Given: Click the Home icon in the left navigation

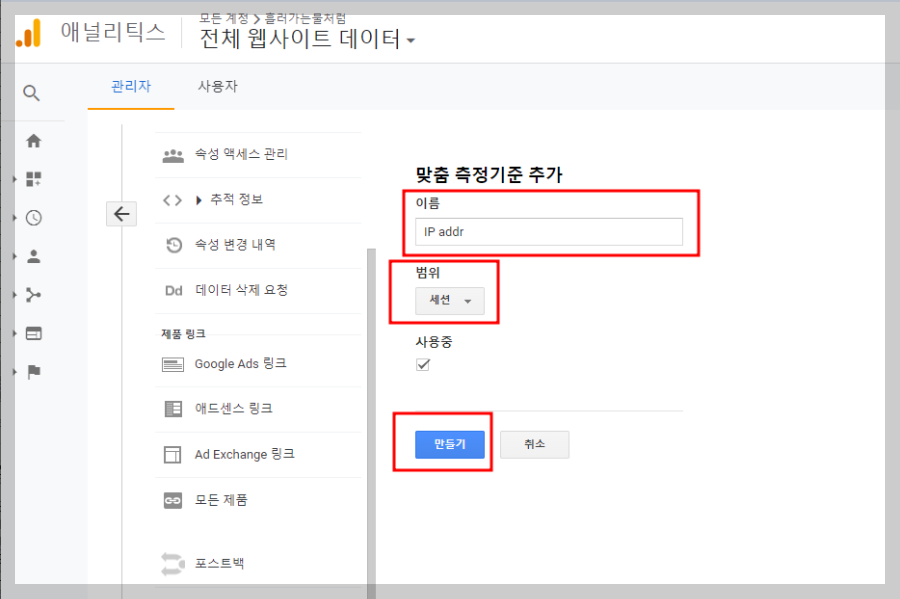Looking at the screenshot, I should 33,140.
